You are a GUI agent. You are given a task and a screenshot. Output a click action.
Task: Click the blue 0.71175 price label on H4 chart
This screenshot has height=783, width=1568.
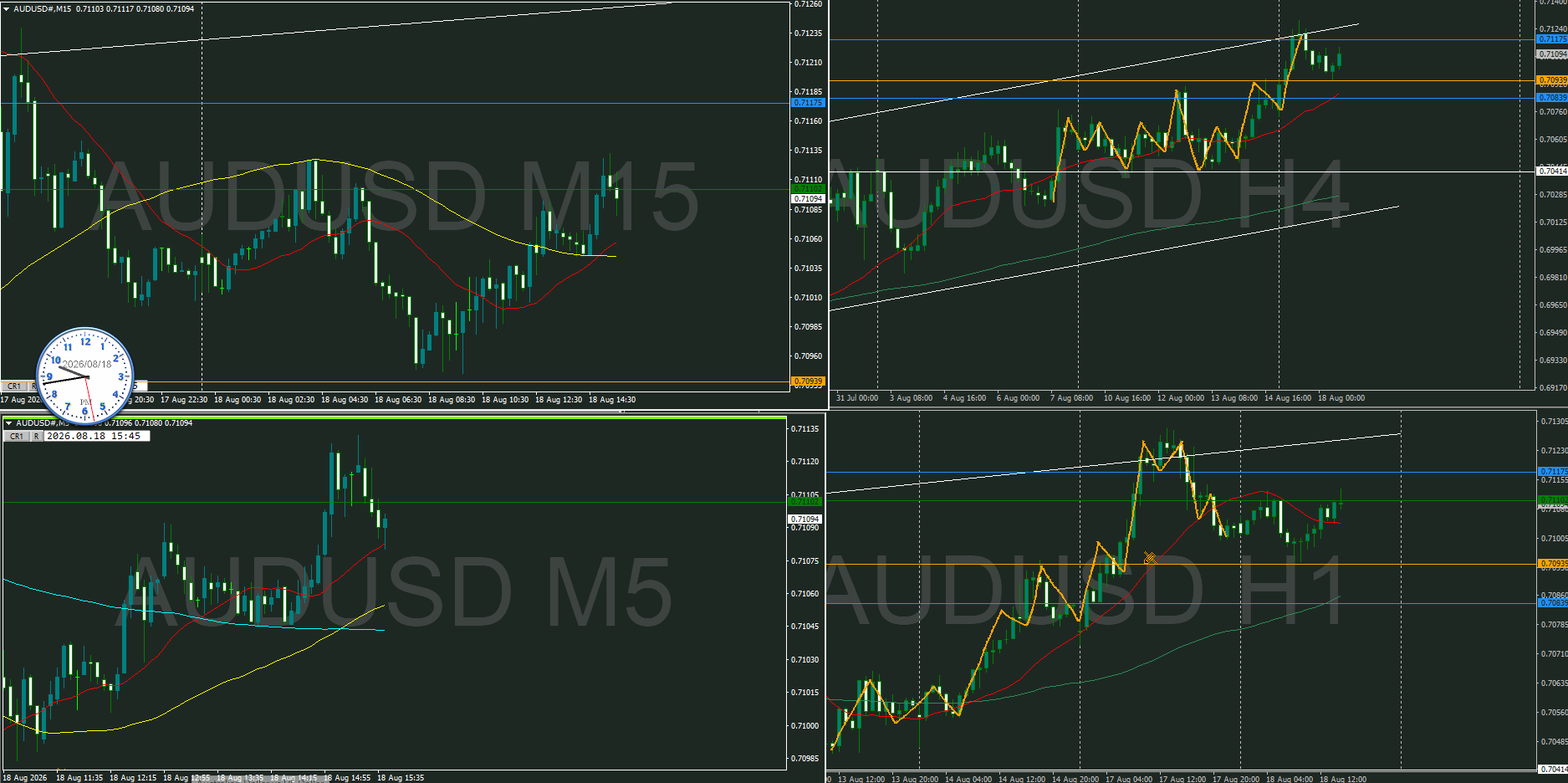[1552, 39]
